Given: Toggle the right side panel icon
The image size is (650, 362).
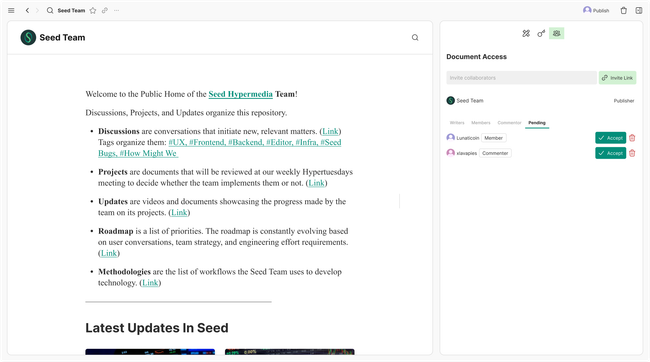Looking at the screenshot, I should [639, 10].
